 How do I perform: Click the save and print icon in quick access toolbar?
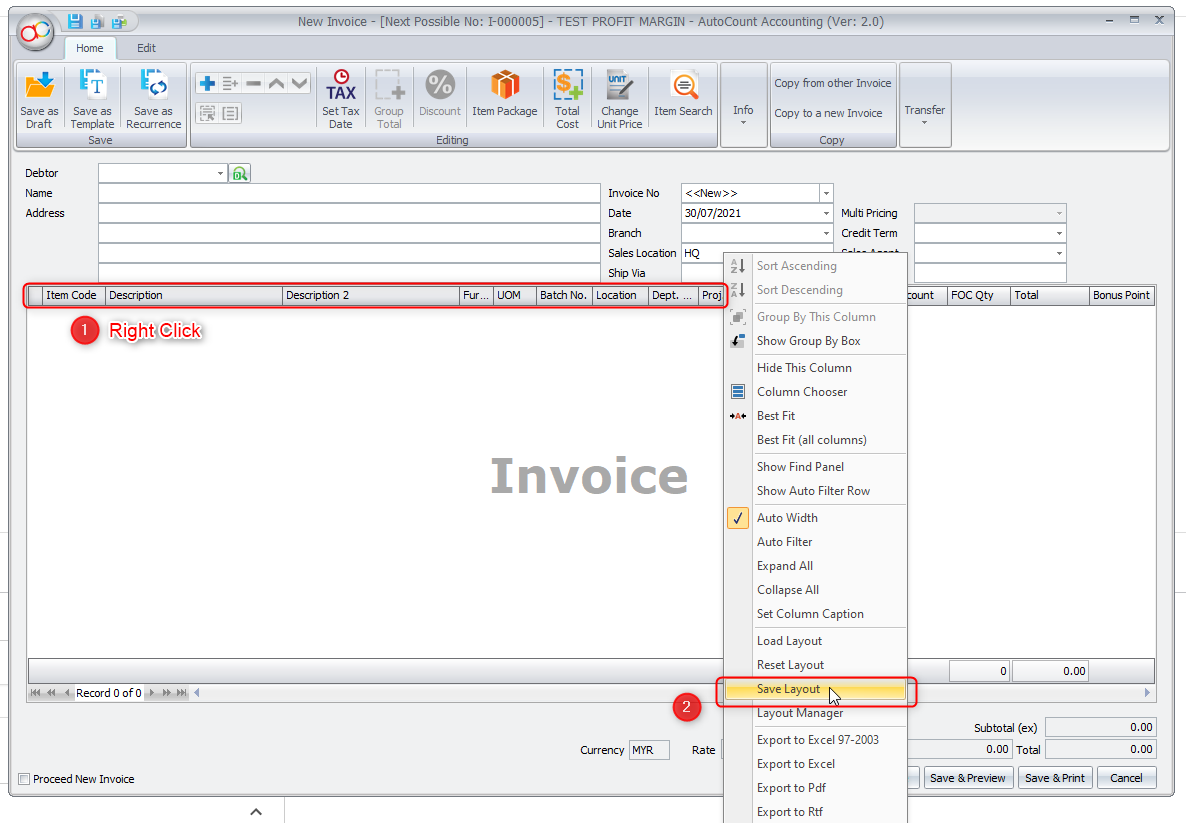(120, 21)
